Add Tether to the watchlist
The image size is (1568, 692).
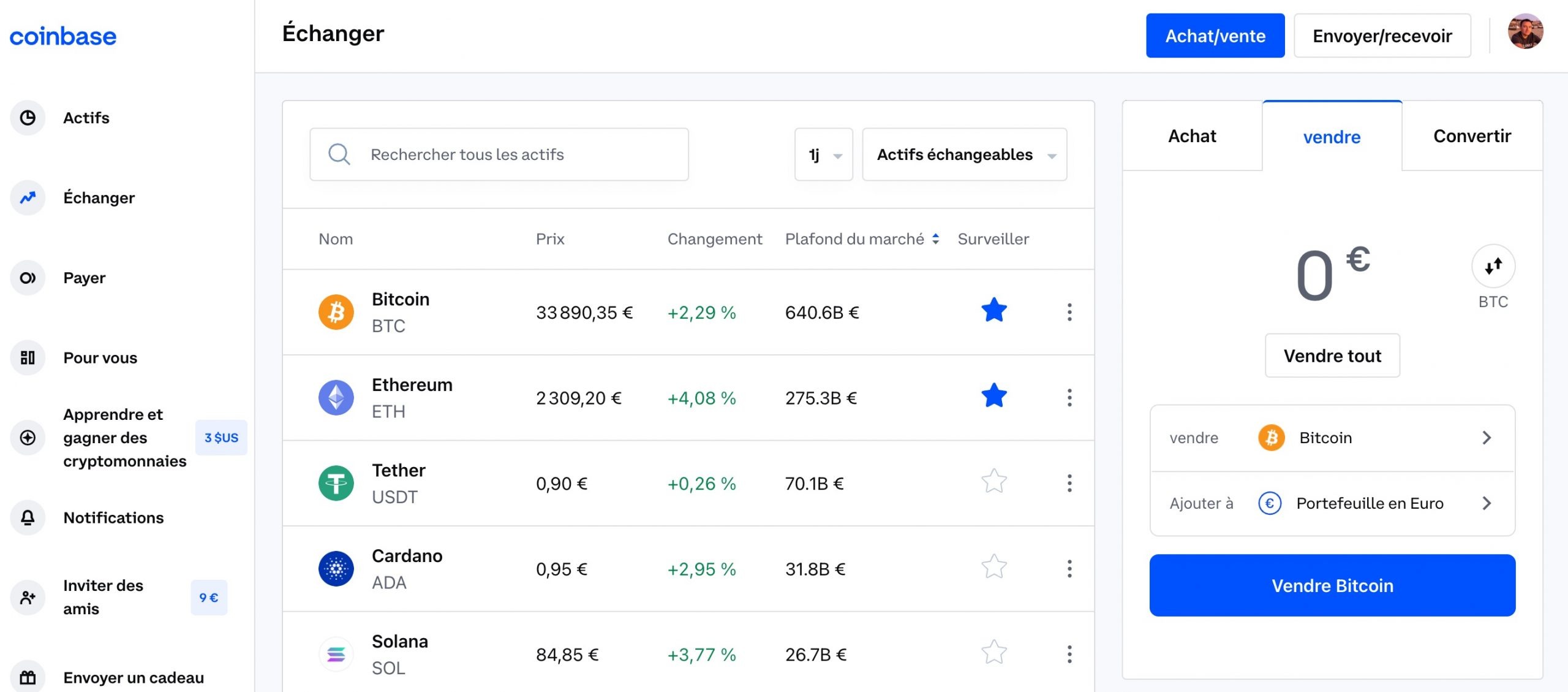tap(993, 481)
